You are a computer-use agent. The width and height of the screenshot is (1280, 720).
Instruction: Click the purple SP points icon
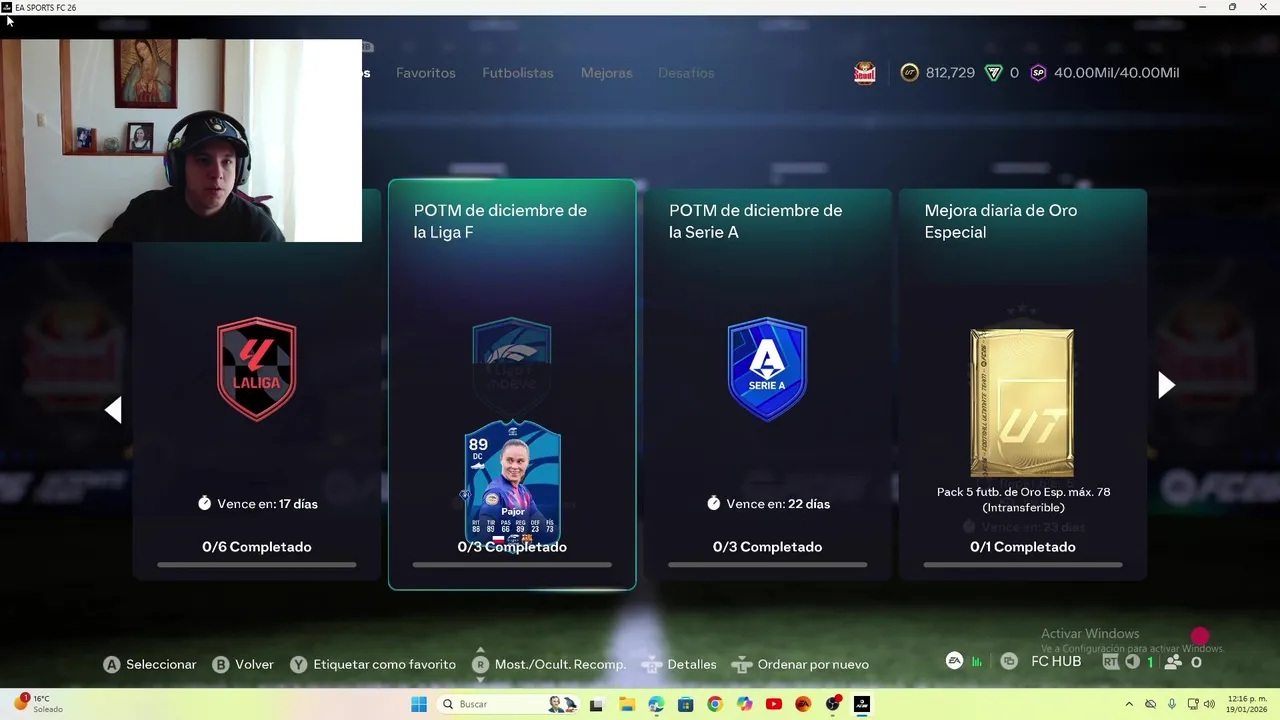pyautogui.click(x=1038, y=73)
